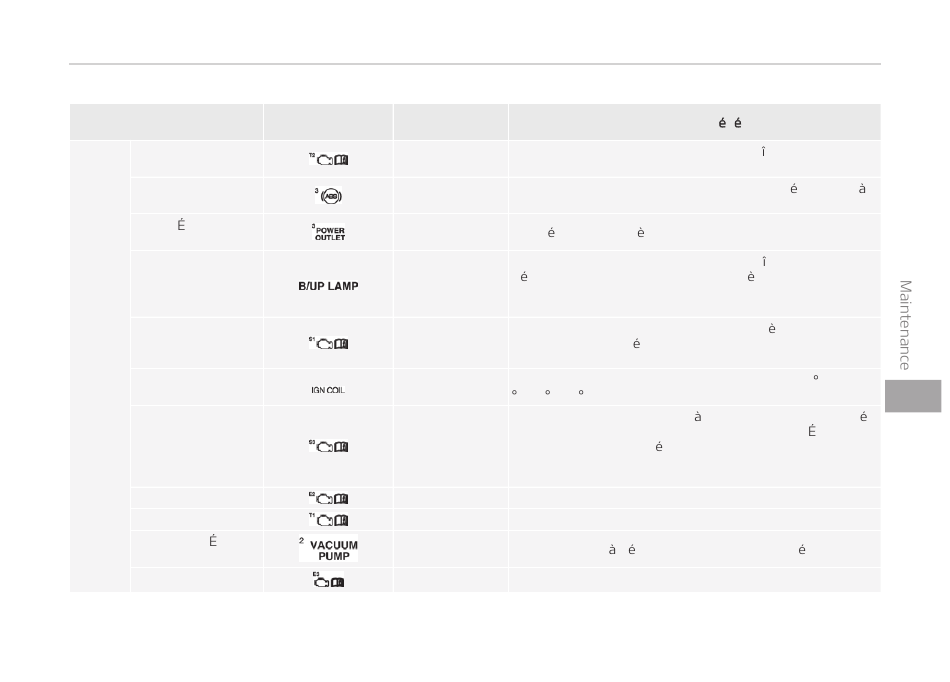Click the E3 engine manual symbol

click(x=328, y=580)
